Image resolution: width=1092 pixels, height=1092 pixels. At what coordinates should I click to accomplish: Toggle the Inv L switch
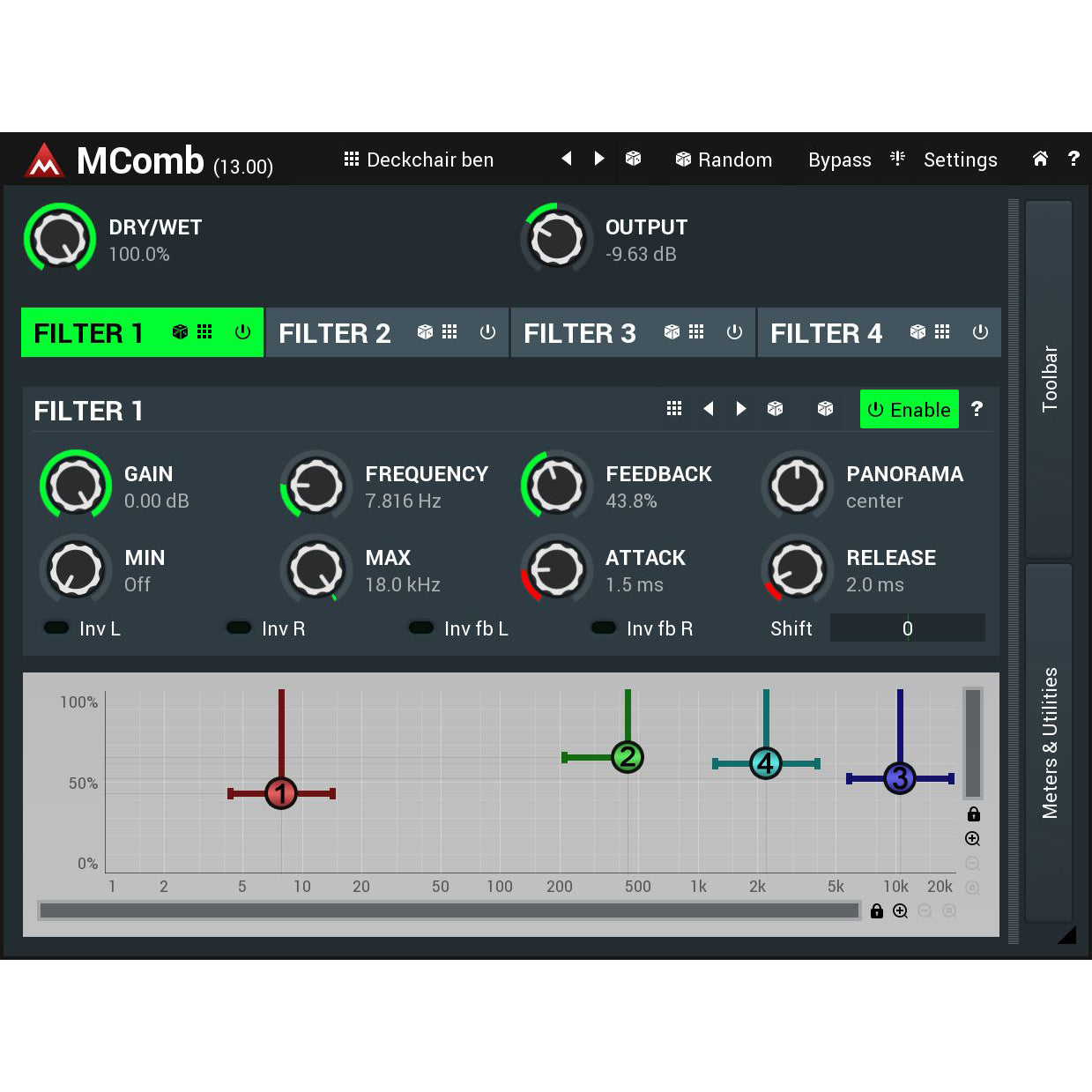coord(57,628)
